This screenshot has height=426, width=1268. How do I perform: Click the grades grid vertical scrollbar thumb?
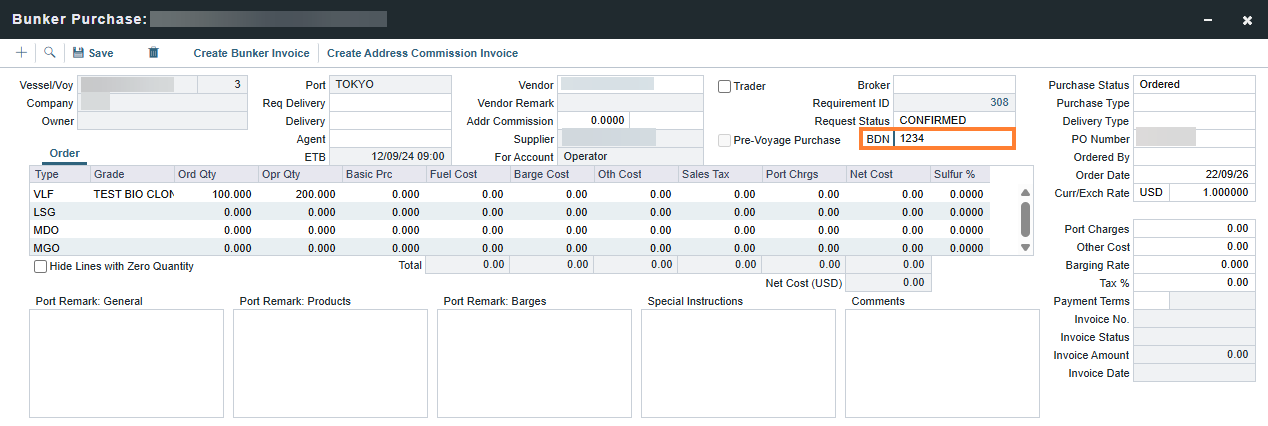coord(1025,218)
